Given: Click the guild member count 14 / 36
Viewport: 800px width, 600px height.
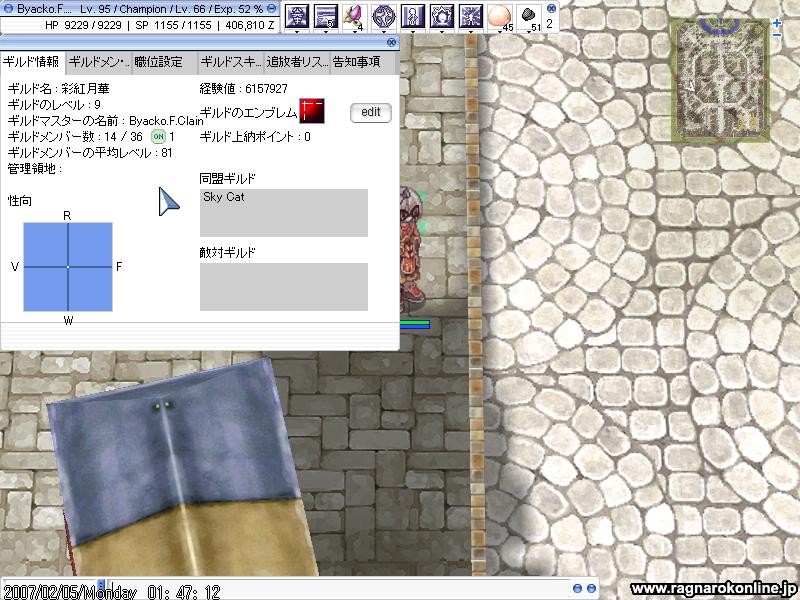Looking at the screenshot, I should [123, 137].
